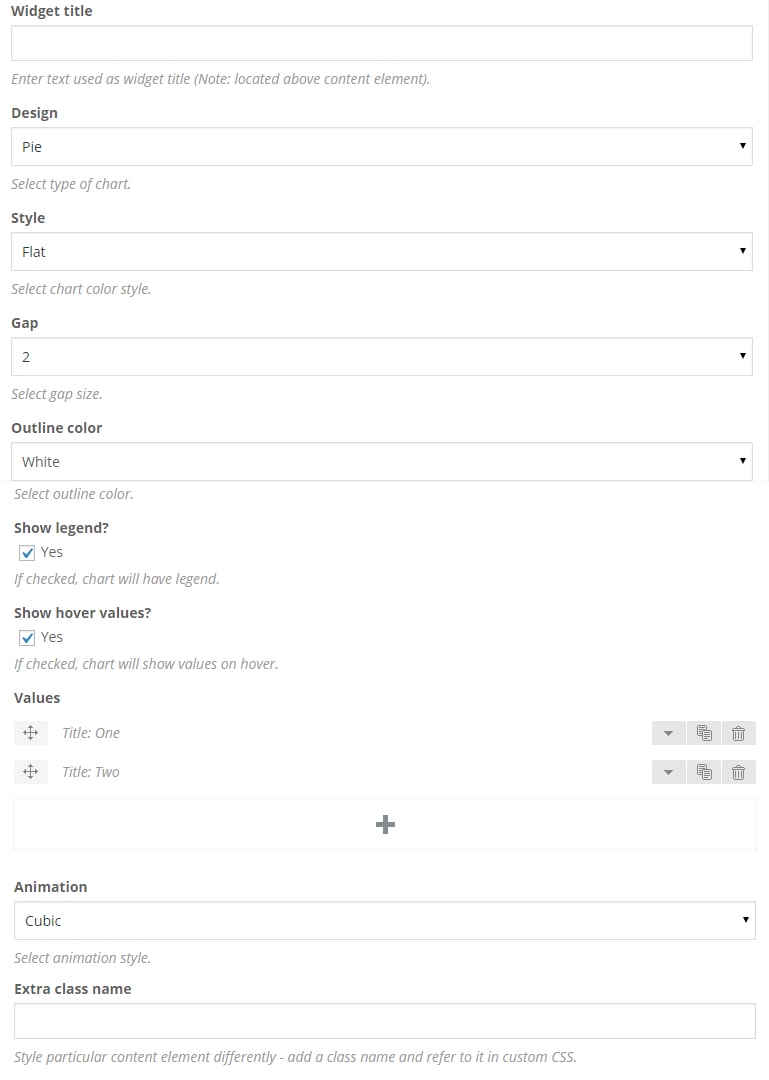The image size is (769, 1080).
Task: Click drag handle icon for Title: Two
Action: tap(31, 772)
